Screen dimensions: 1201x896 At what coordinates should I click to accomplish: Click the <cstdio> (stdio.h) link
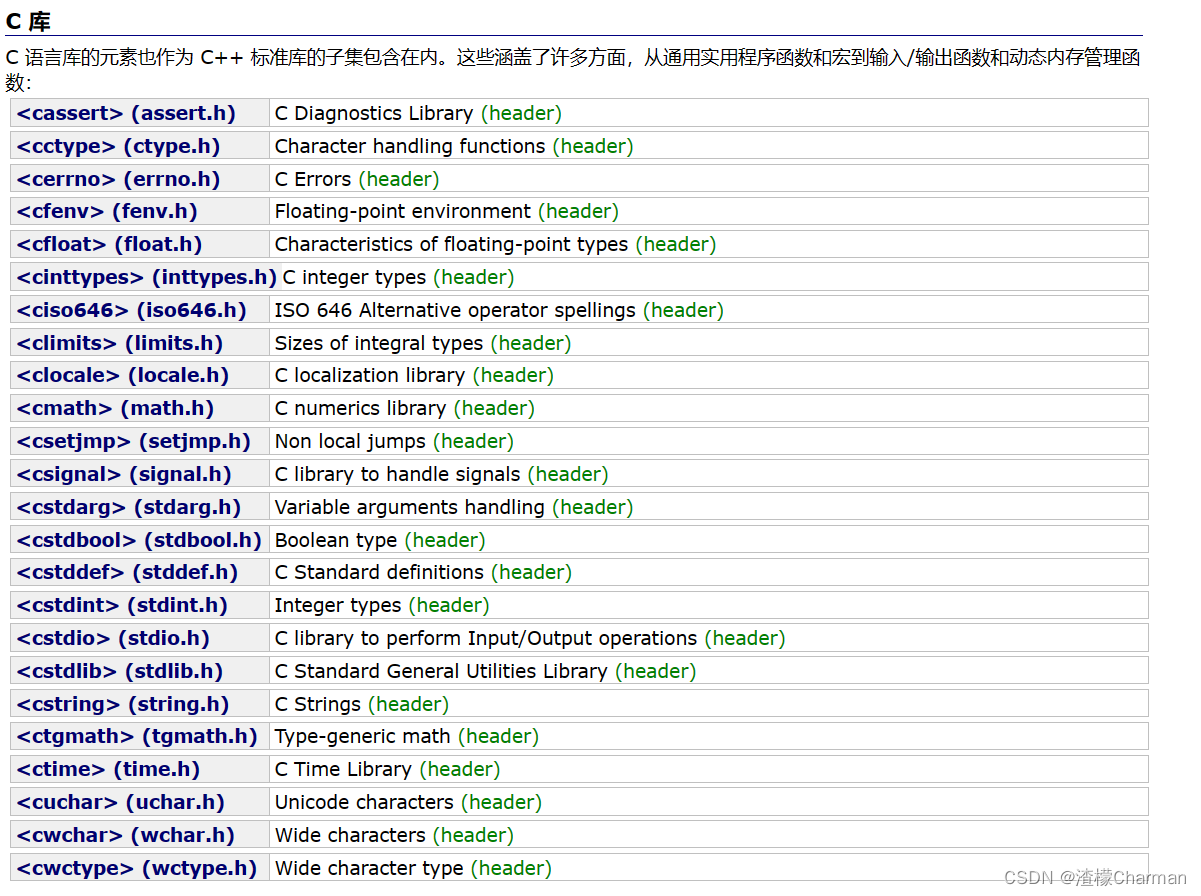(113, 638)
